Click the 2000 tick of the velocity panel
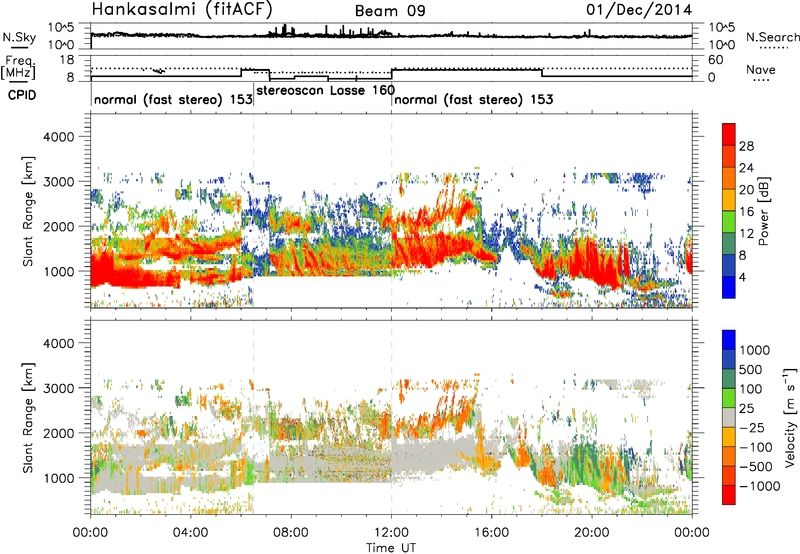 59,433
